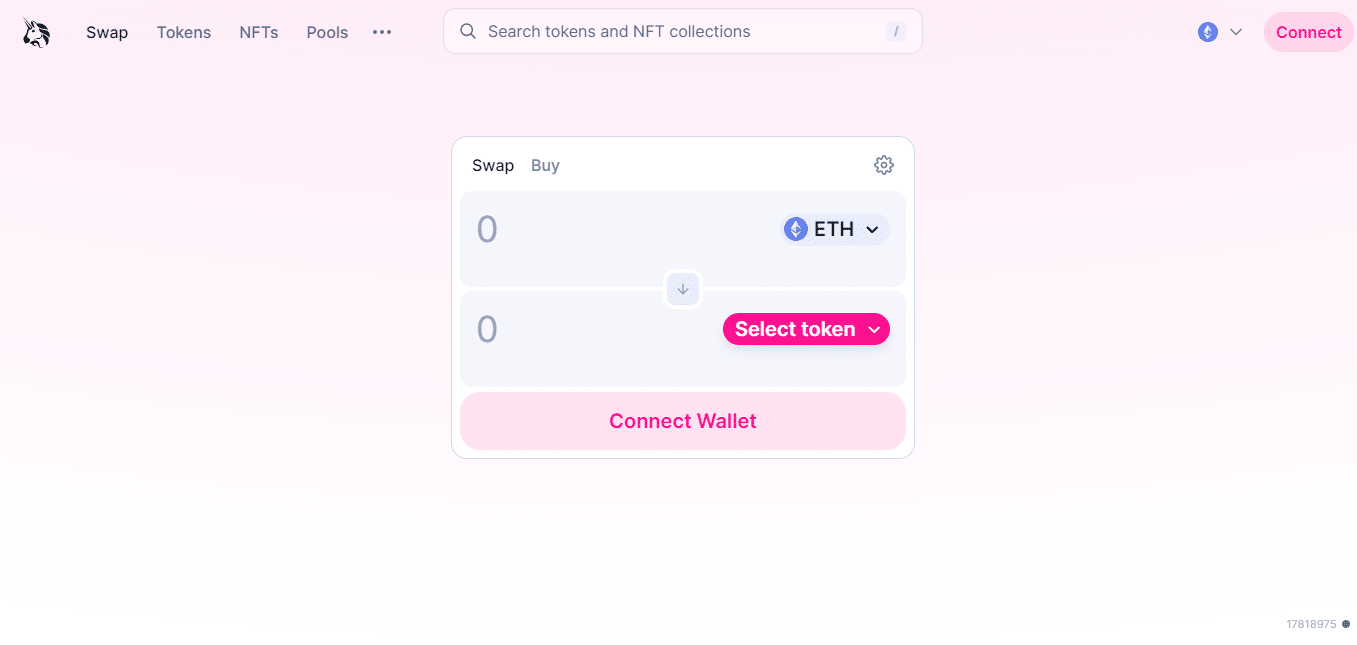Click Connect in the top right corner

coord(1308,31)
